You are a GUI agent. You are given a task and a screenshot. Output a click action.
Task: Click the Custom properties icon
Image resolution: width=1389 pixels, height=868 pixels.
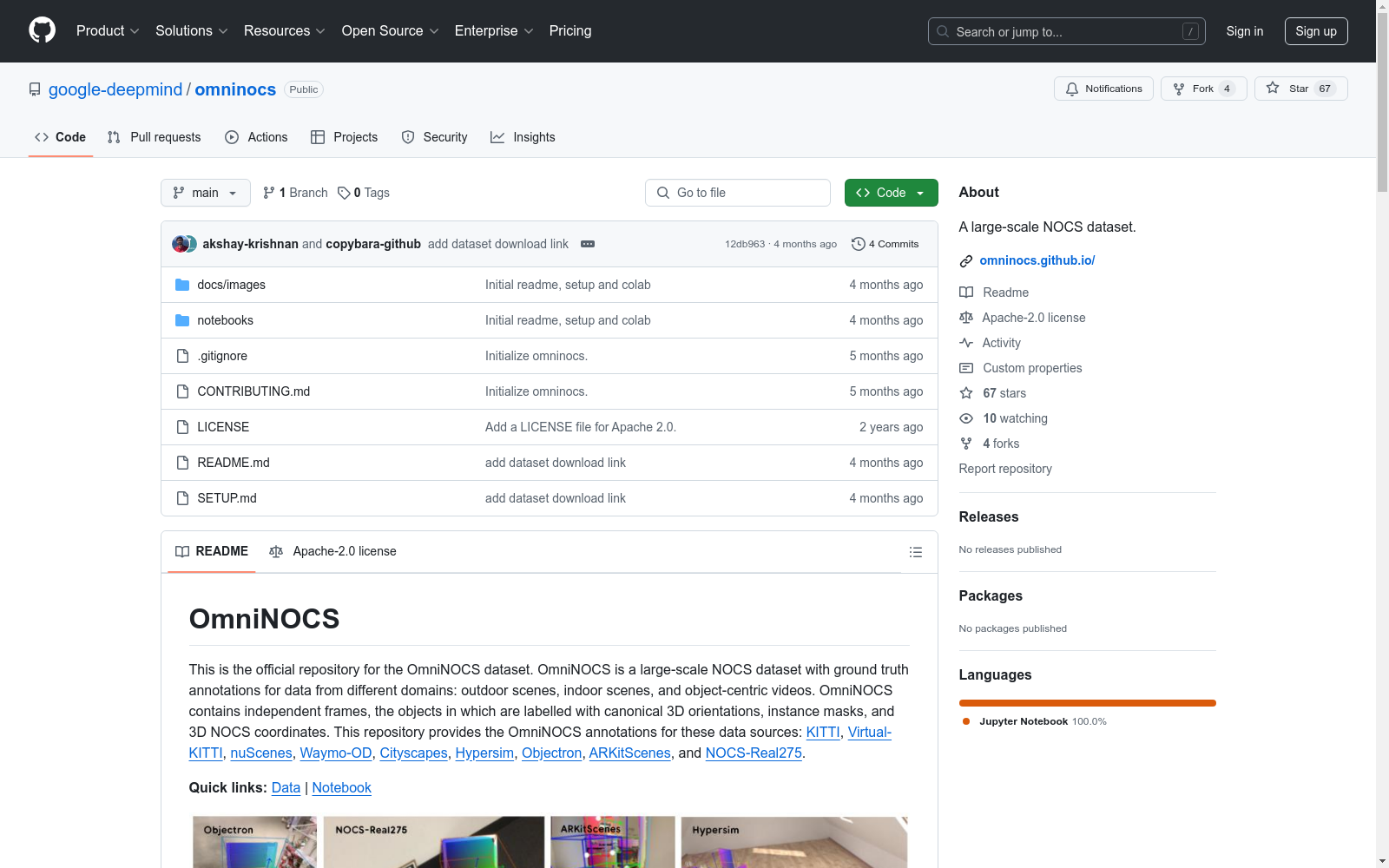966,368
